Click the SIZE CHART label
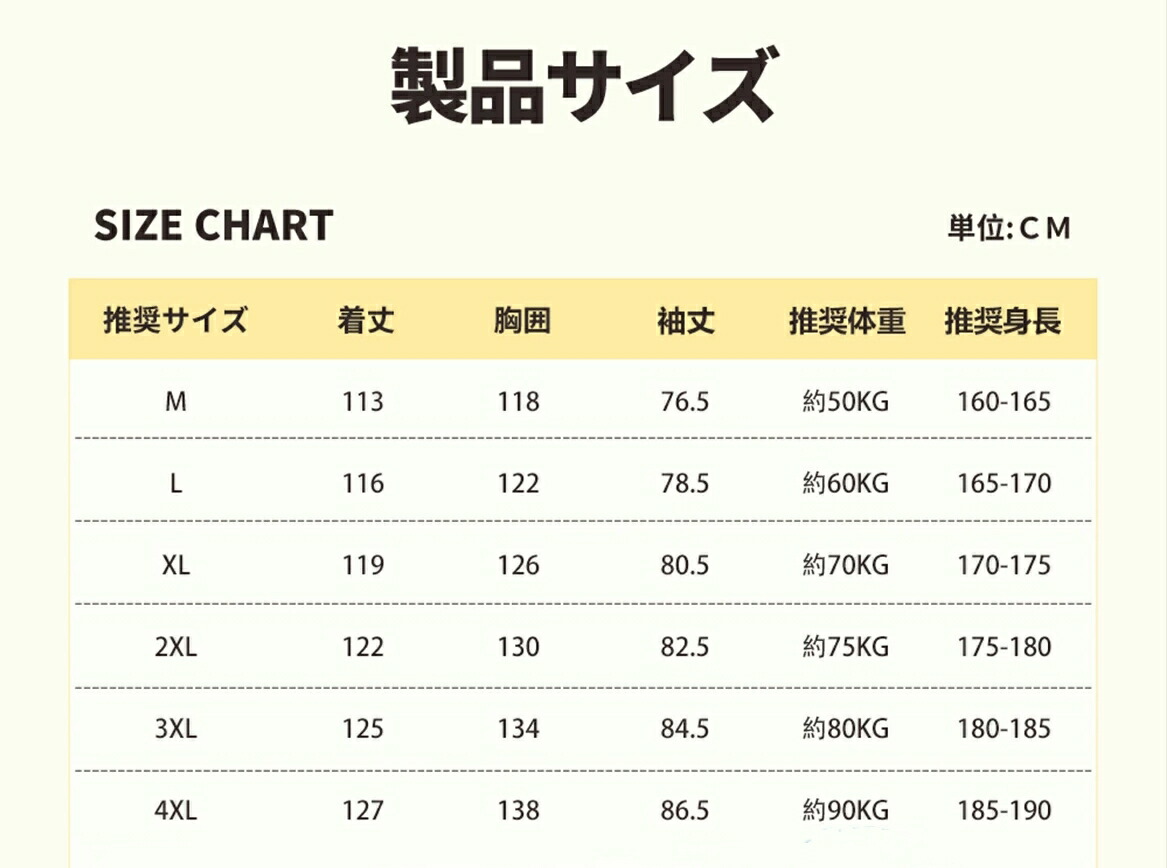The image size is (1167, 868). click(213, 226)
